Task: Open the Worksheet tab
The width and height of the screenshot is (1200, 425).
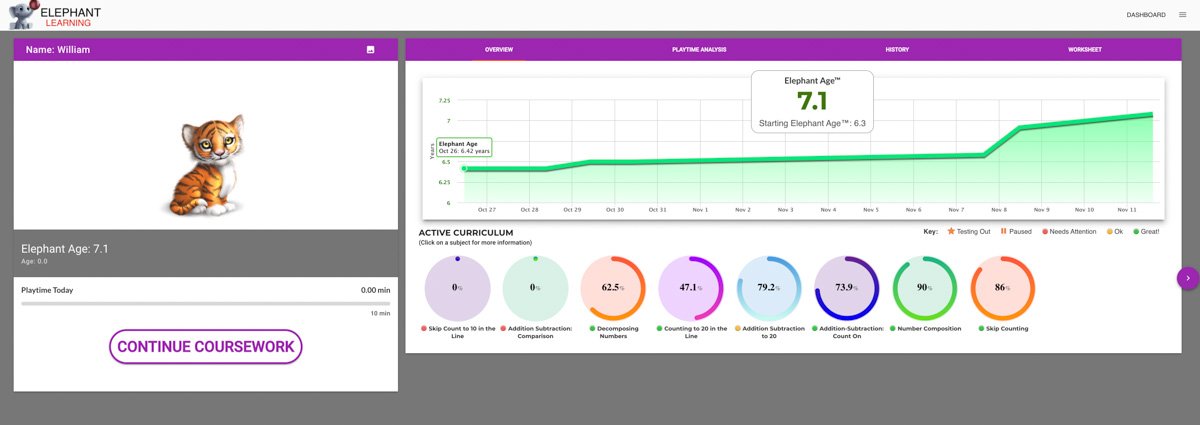Action: coord(1085,49)
